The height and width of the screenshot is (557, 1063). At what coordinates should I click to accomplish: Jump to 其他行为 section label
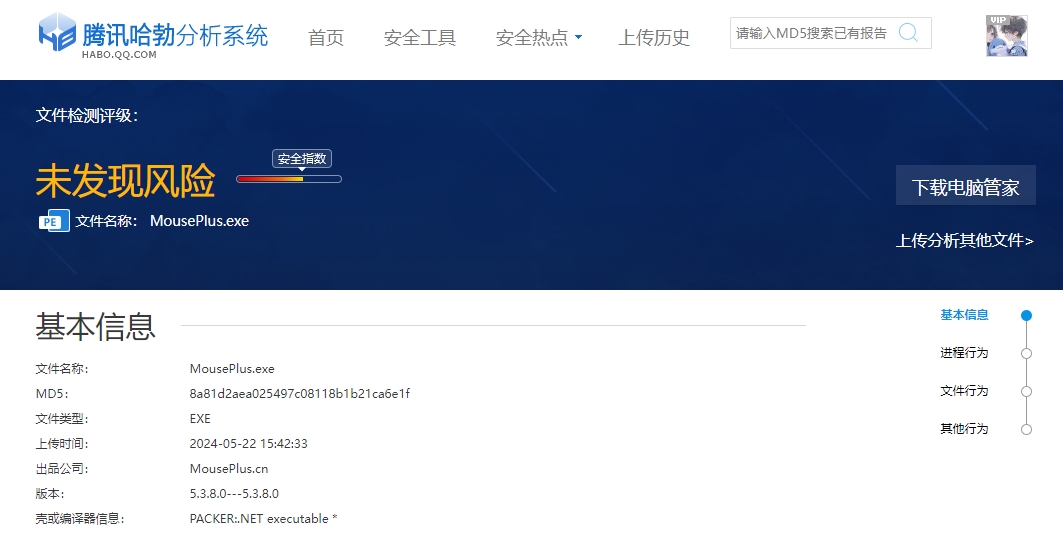click(x=964, y=429)
